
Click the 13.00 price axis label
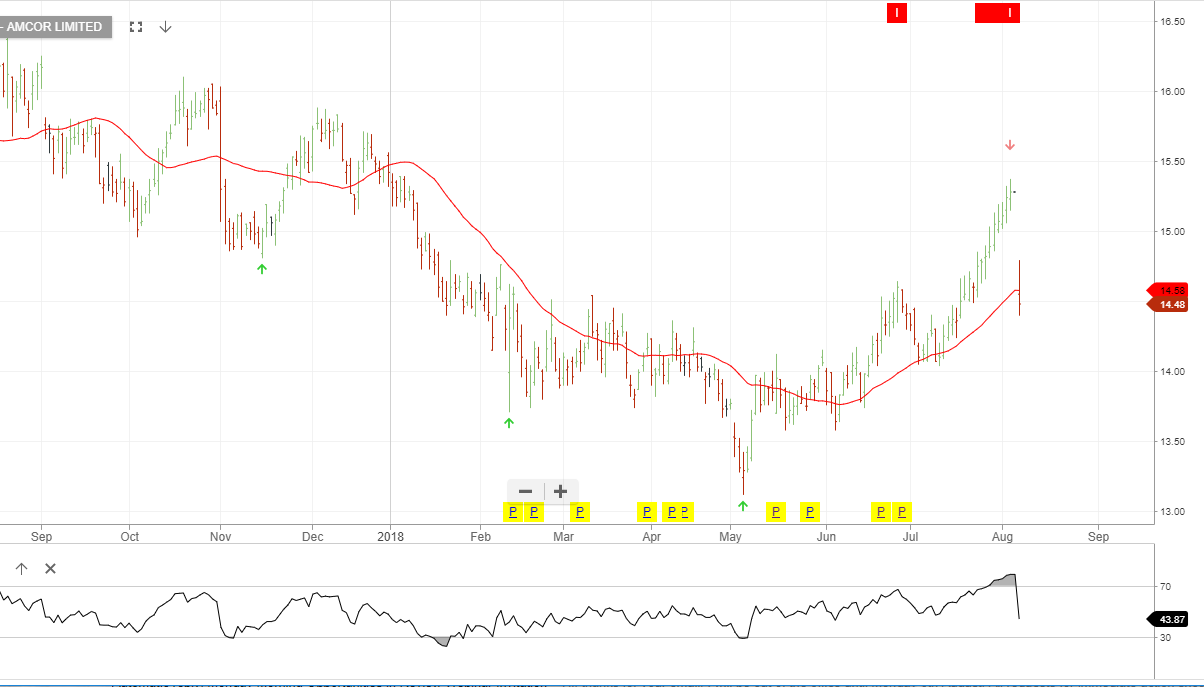1172,511
